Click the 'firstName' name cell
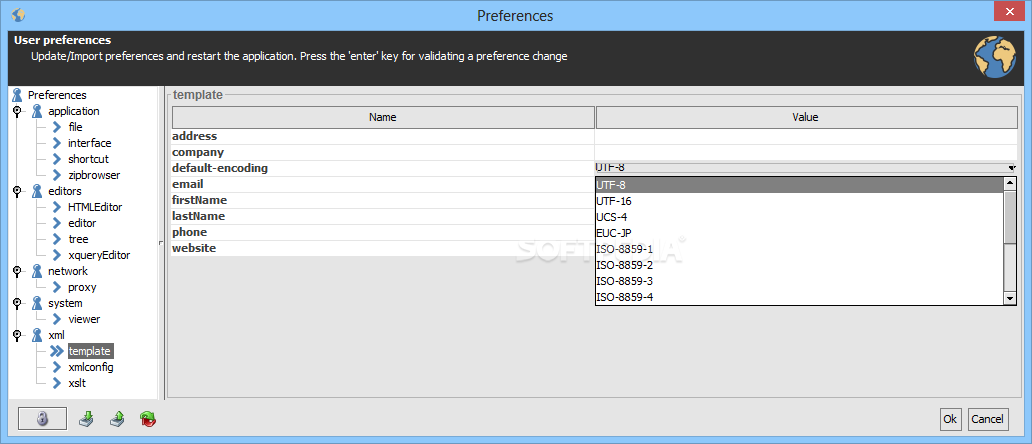The width and height of the screenshot is (1032, 444). pyautogui.click(x=382, y=201)
